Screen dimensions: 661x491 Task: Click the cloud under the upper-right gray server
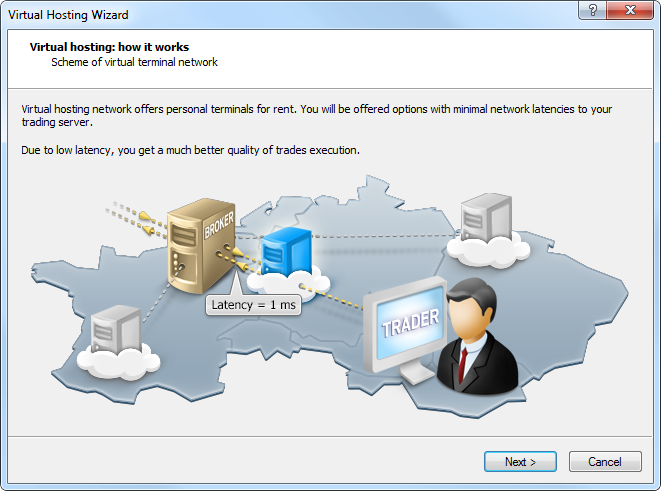[488, 250]
